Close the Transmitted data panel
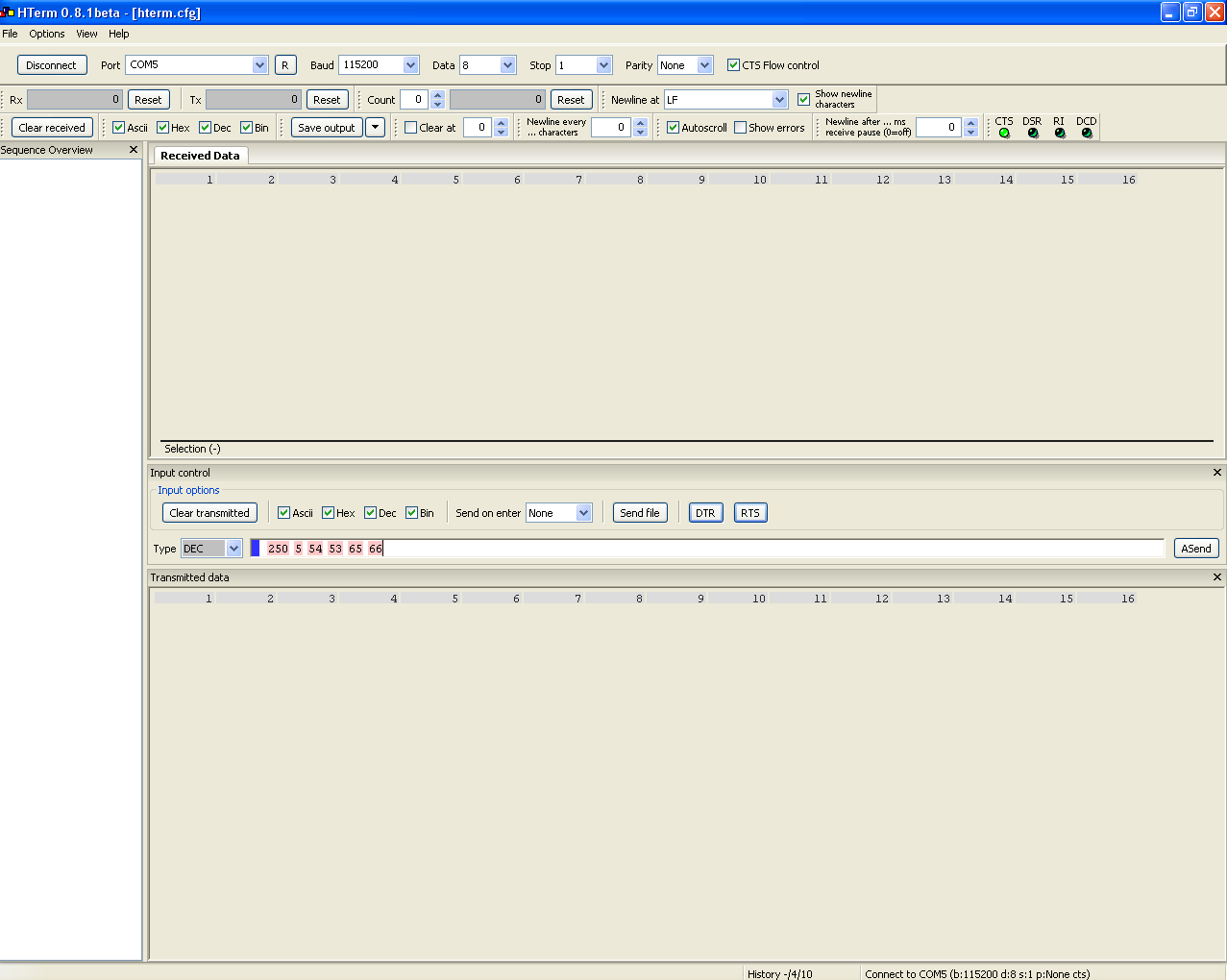The image size is (1227, 980). pos(1216,577)
